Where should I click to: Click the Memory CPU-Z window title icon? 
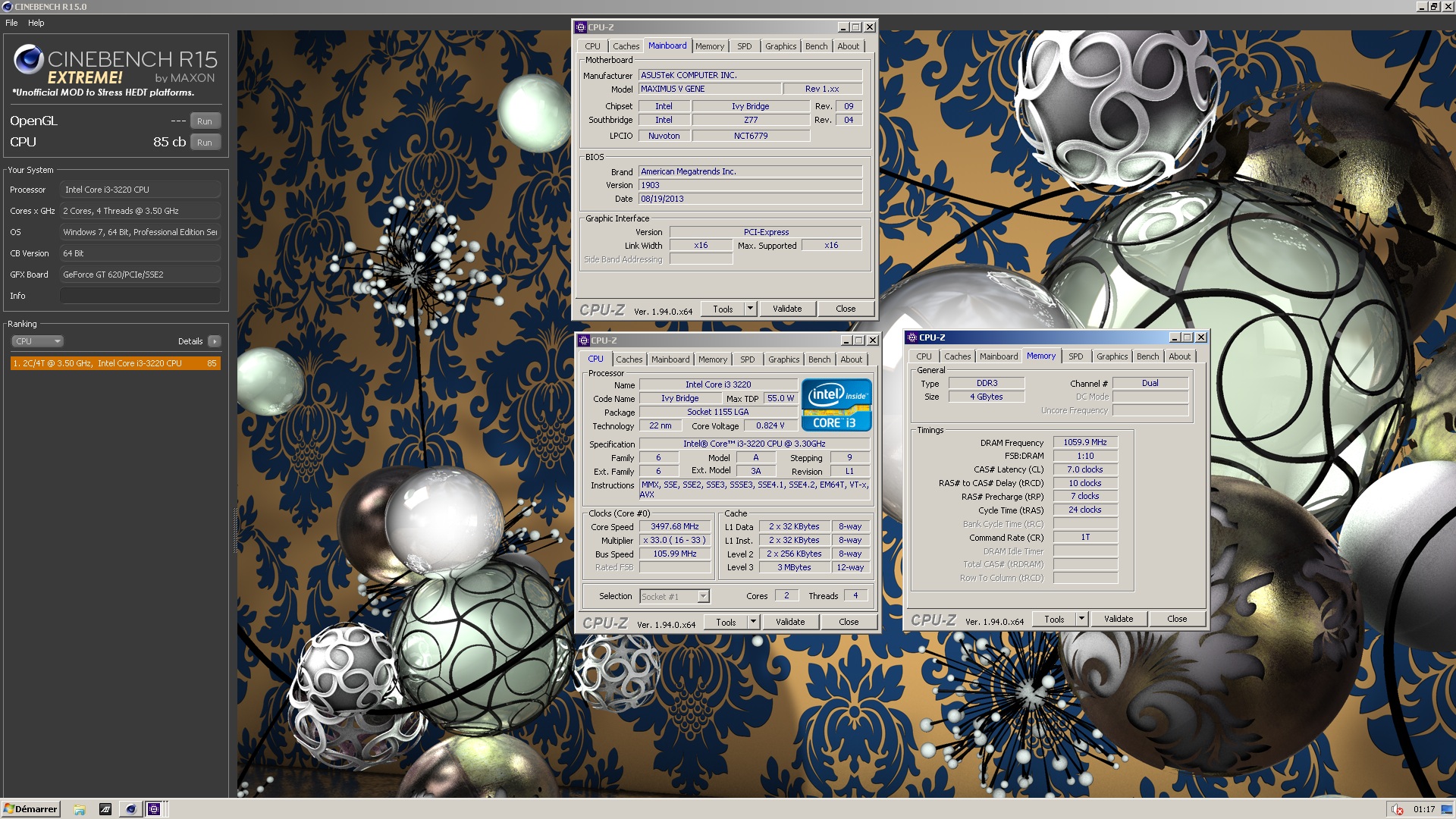912,337
